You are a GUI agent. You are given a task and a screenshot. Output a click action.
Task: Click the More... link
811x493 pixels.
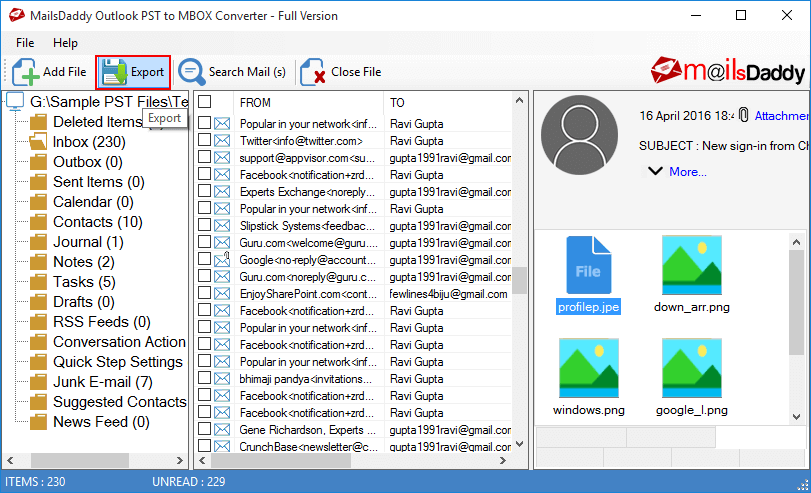point(687,172)
